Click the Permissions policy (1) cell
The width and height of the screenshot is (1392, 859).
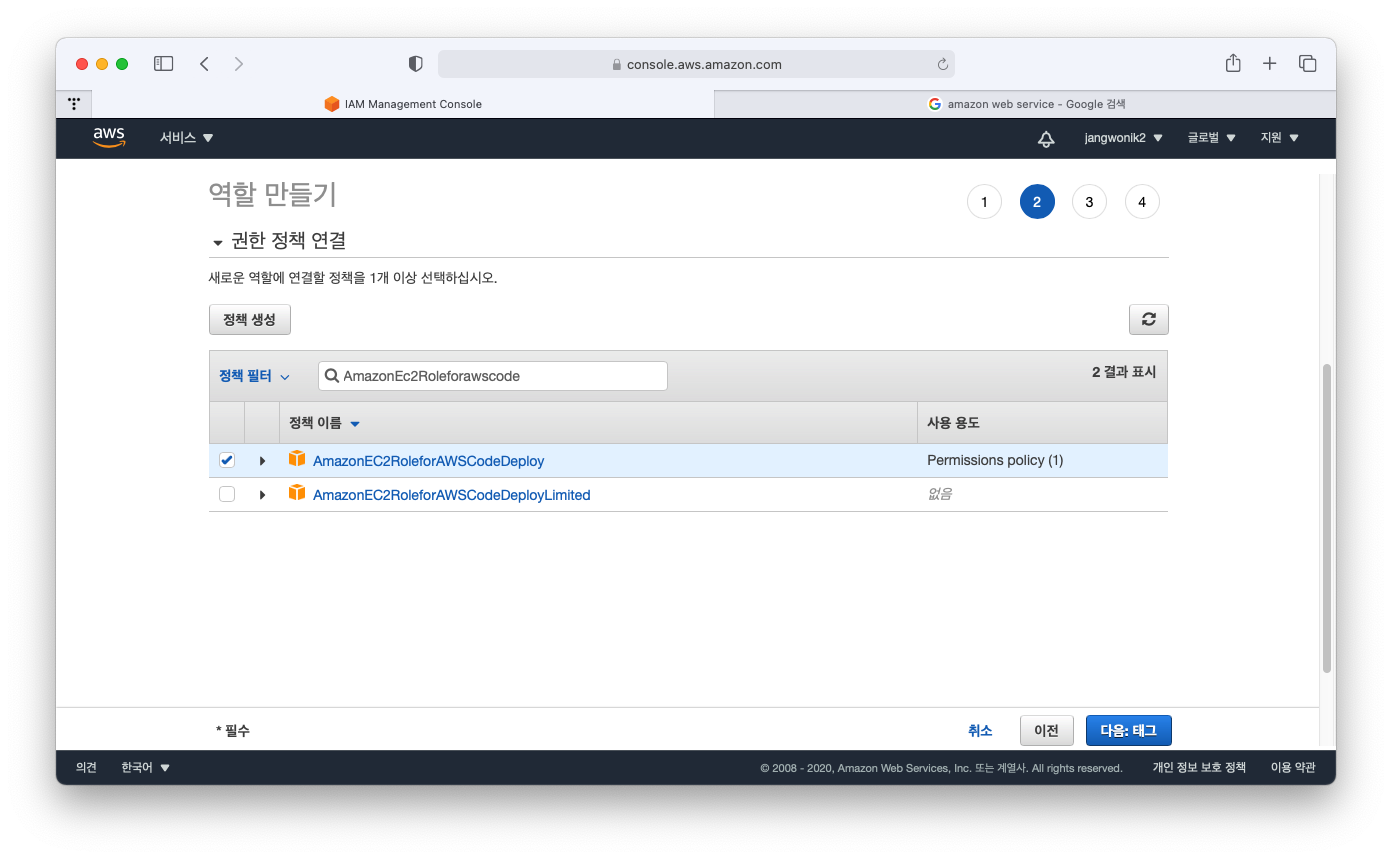(995, 461)
